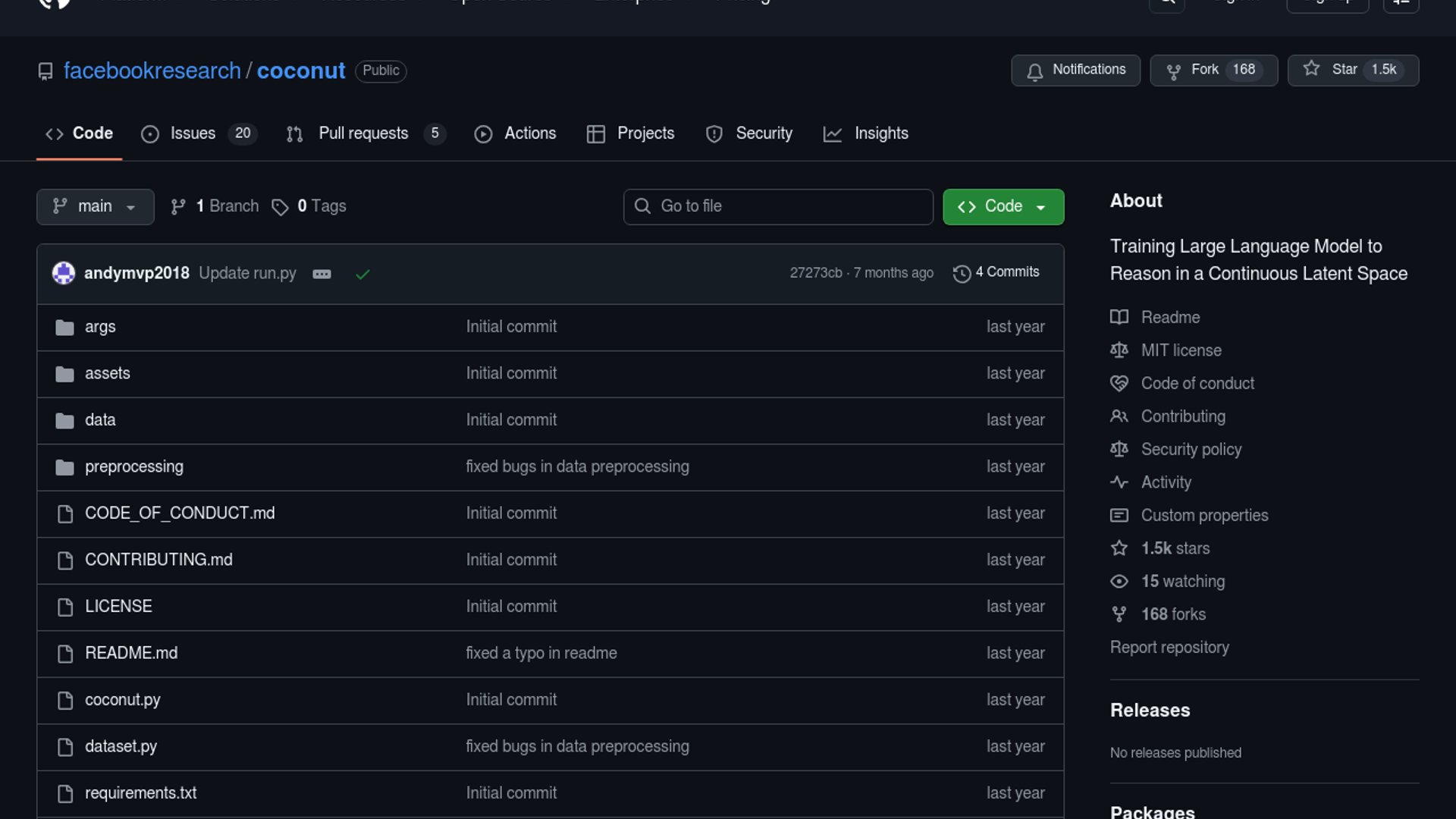Expand the green Code dropdown
The height and width of the screenshot is (819, 1456).
click(1003, 206)
